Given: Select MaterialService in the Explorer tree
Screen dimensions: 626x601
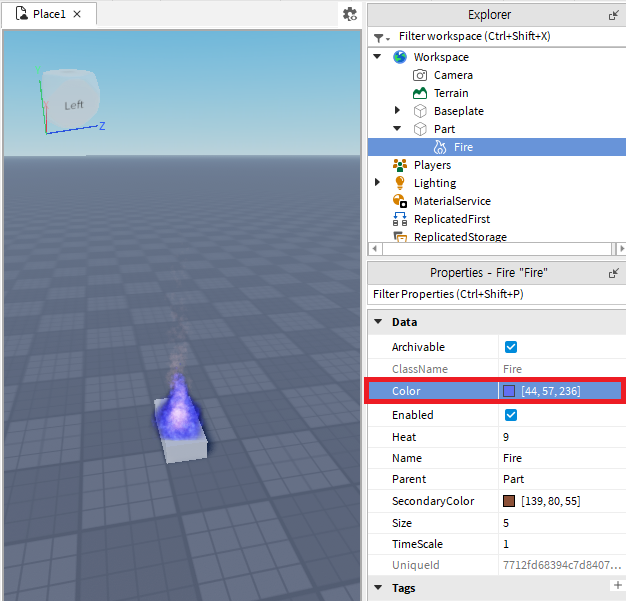Looking at the screenshot, I should pos(452,201).
